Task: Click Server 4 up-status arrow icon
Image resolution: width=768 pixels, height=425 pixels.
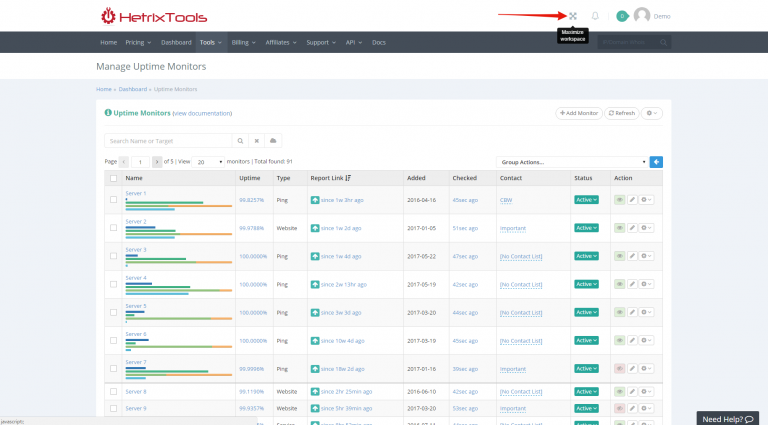Action: click(315, 284)
